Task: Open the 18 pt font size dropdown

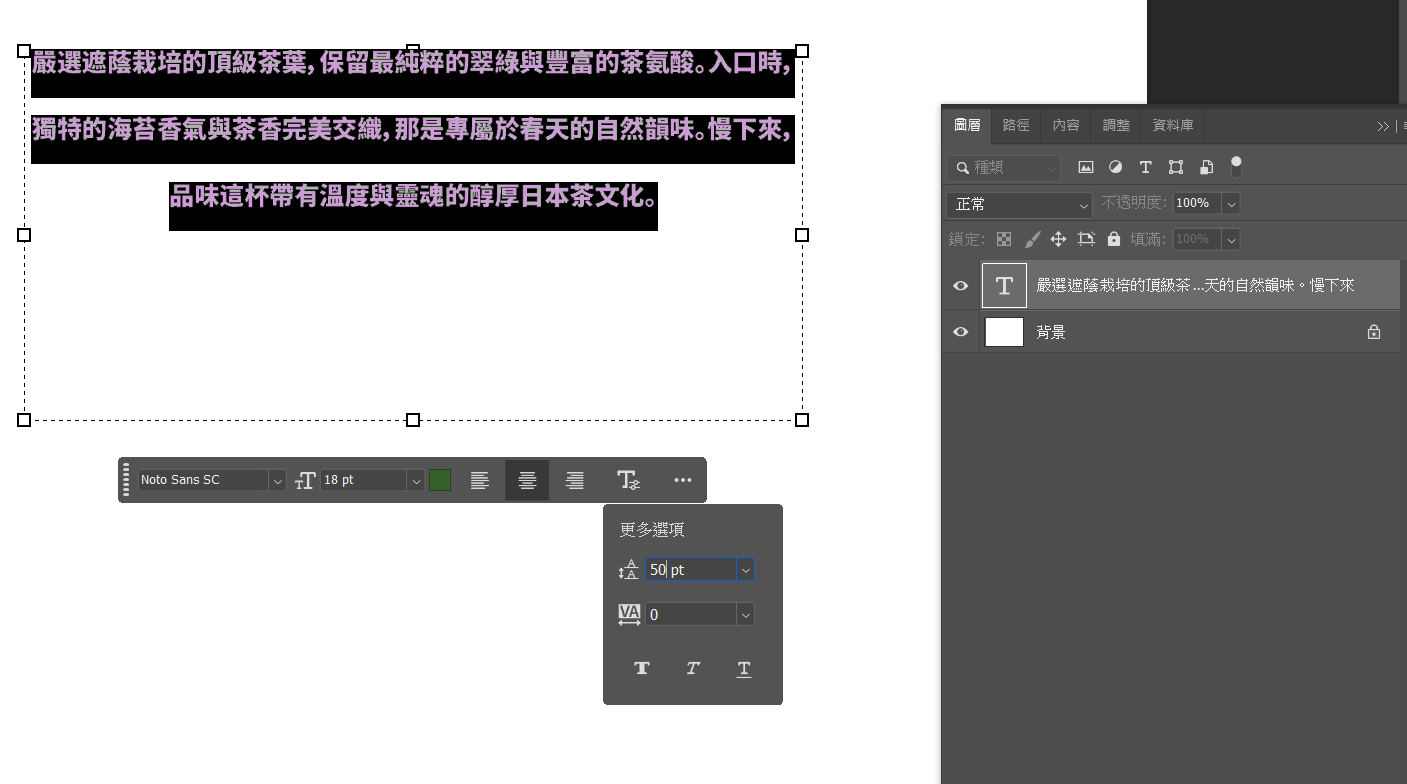Action: point(415,481)
